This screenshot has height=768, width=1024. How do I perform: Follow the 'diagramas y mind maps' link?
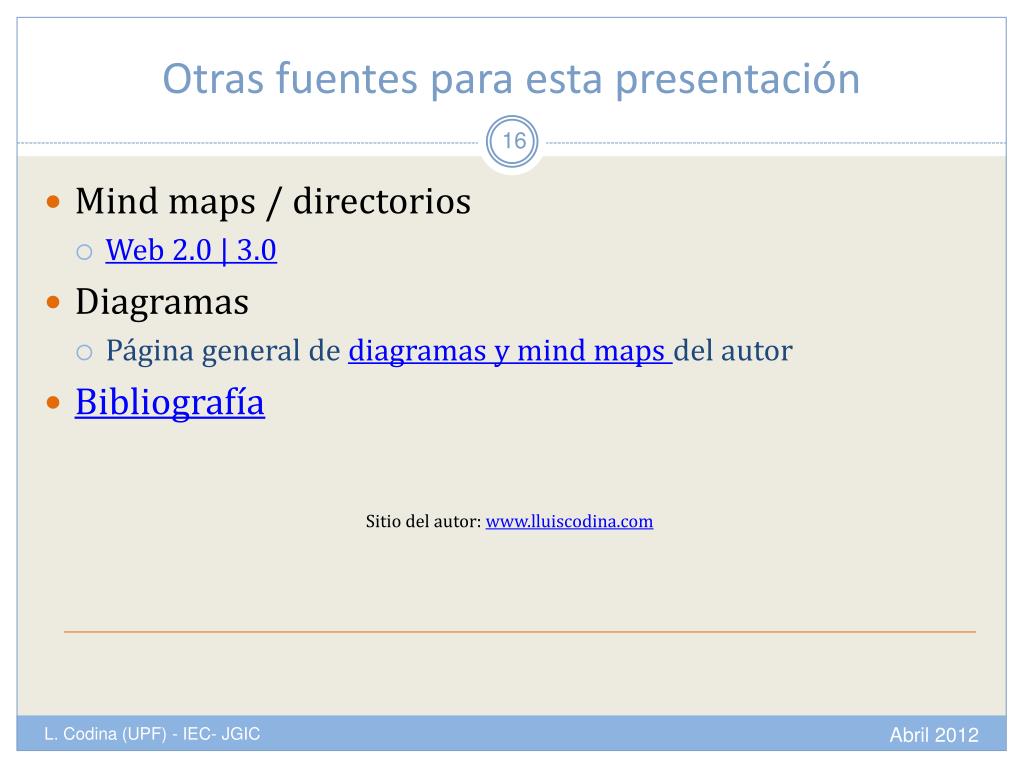point(510,351)
